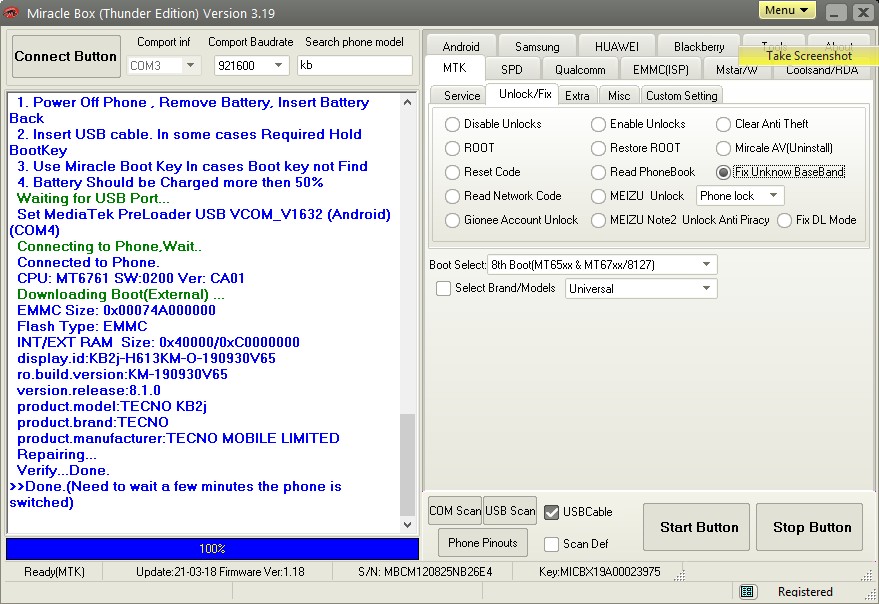Open the EMMC(ISP) tab
The image size is (879, 604).
point(660,70)
